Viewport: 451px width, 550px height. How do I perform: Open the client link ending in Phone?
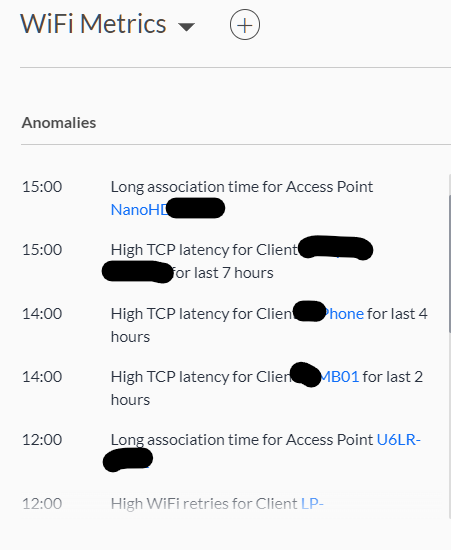click(343, 314)
